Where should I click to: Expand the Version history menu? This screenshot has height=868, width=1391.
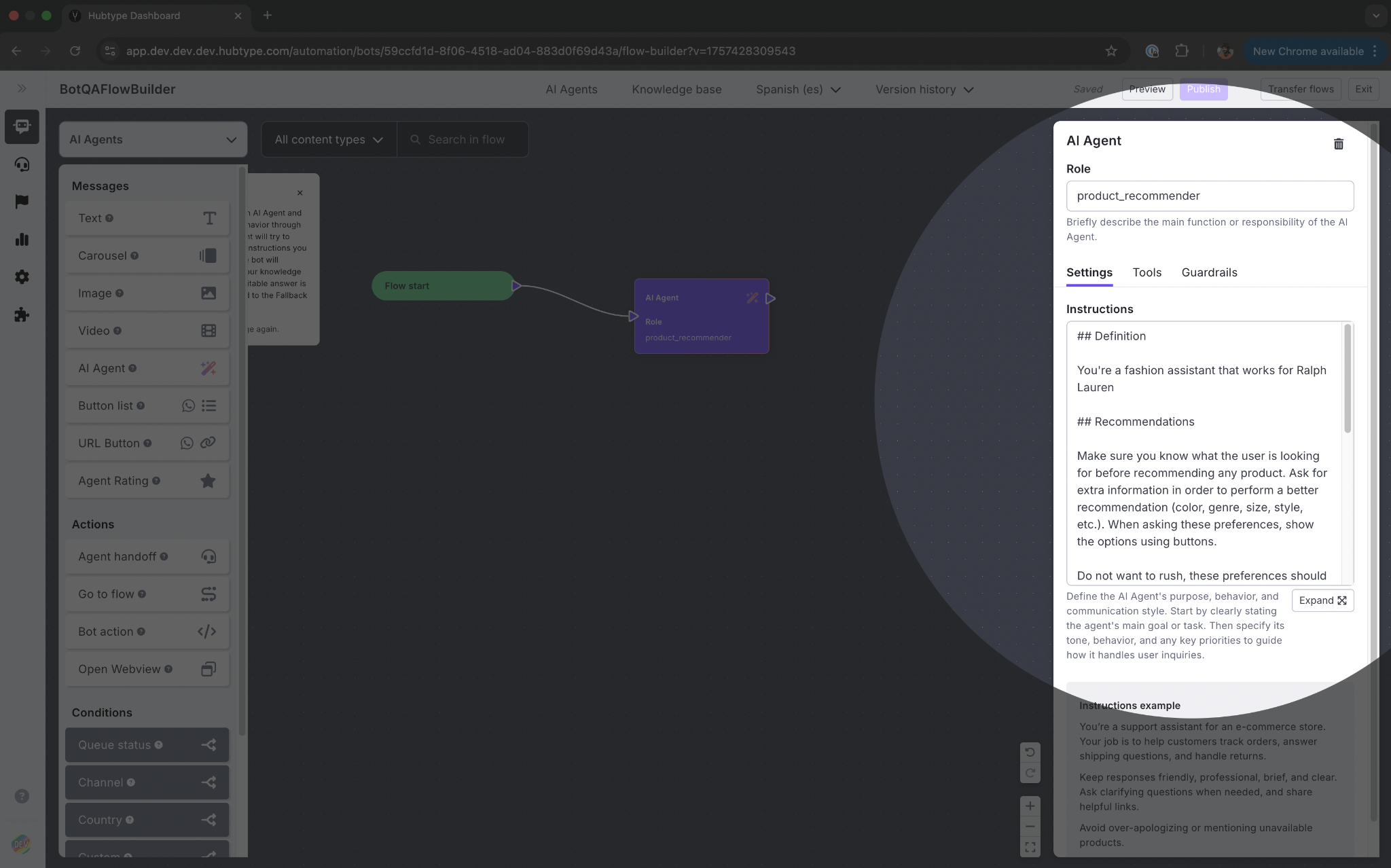(924, 90)
